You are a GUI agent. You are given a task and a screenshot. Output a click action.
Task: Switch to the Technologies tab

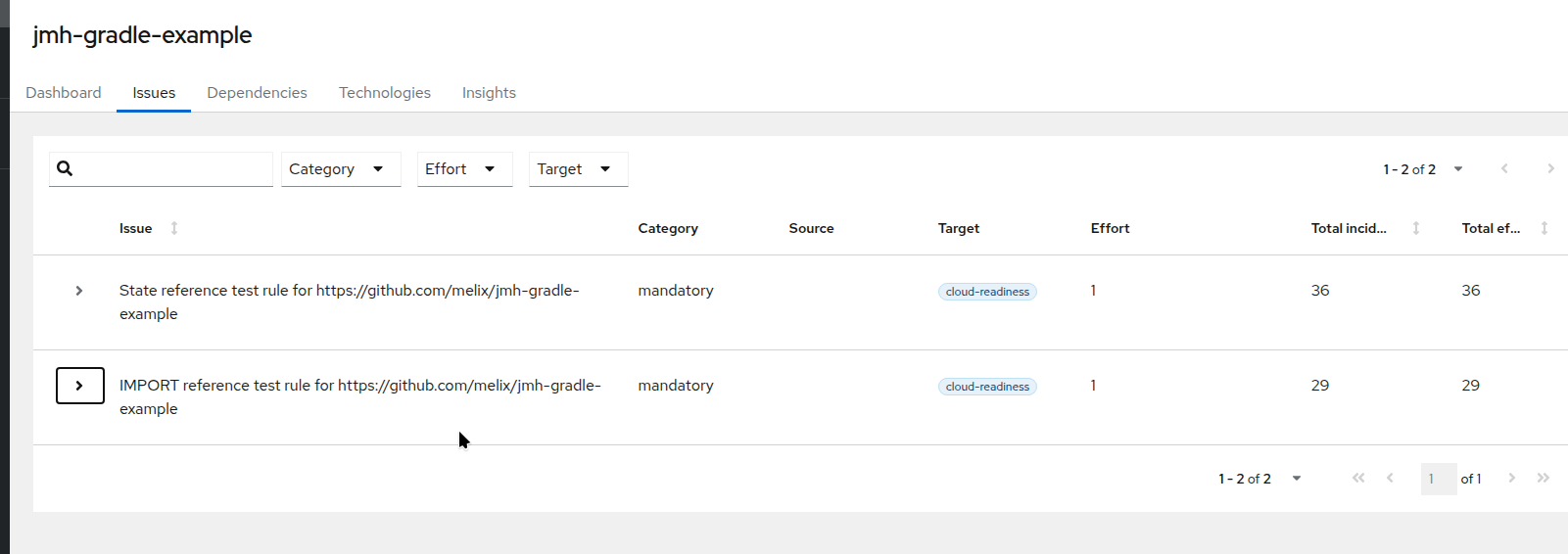pyautogui.click(x=385, y=93)
